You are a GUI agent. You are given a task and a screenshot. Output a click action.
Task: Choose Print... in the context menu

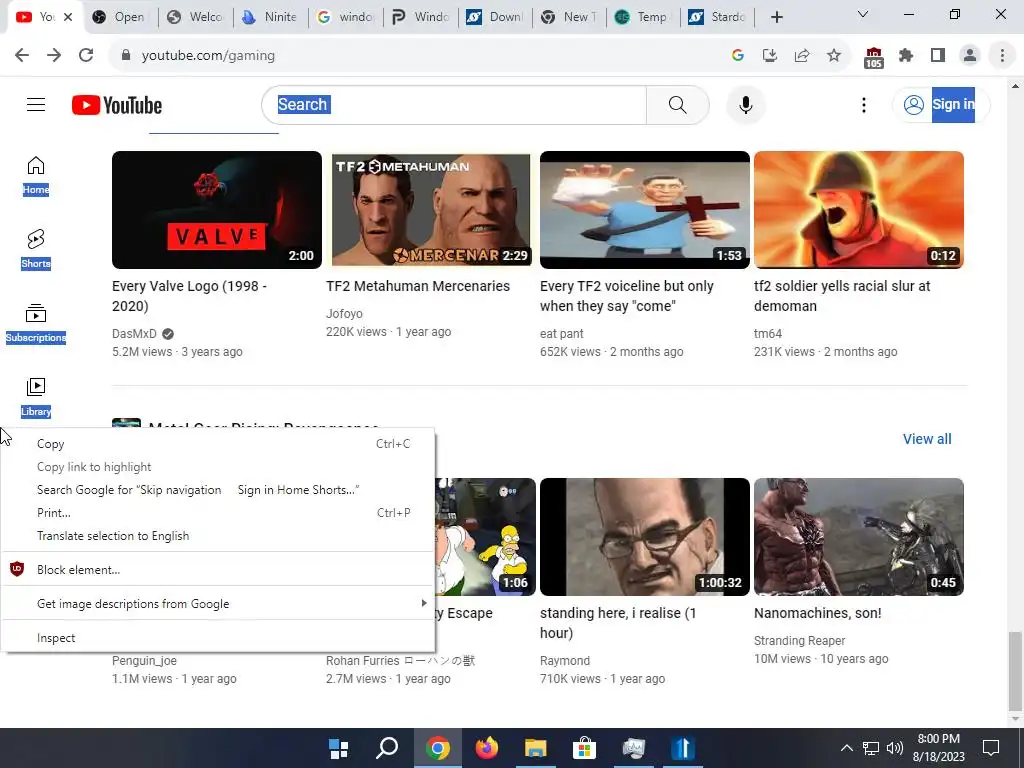click(217, 513)
